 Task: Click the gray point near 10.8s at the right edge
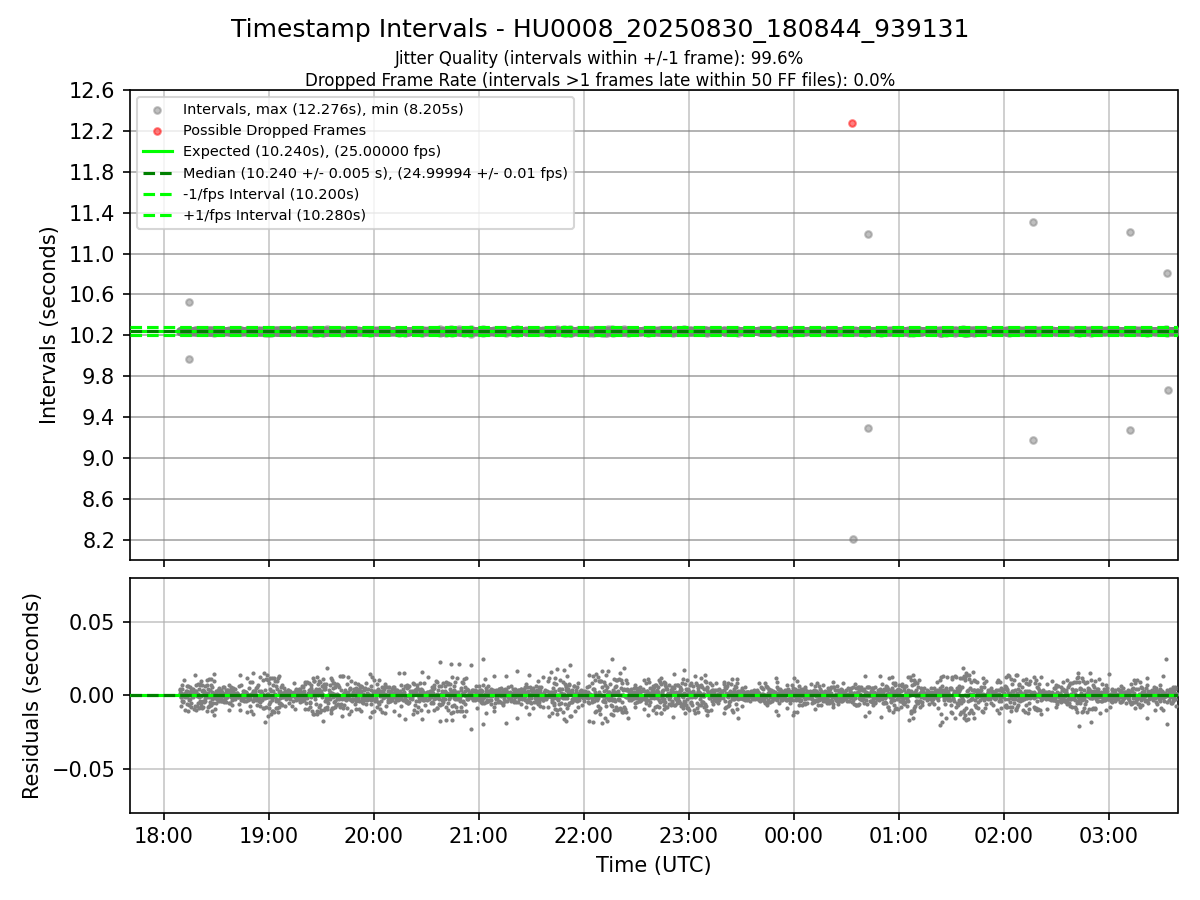tap(1167, 273)
